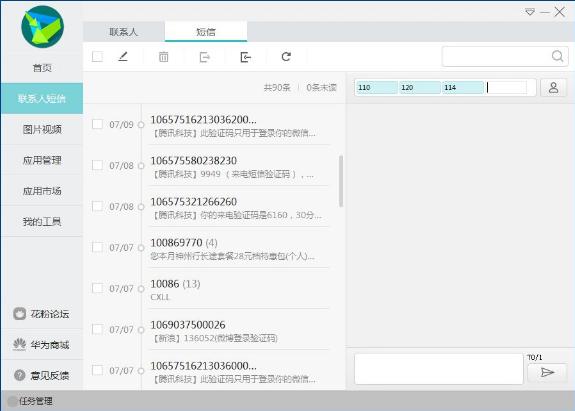Refresh the message list

click(286, 56)
